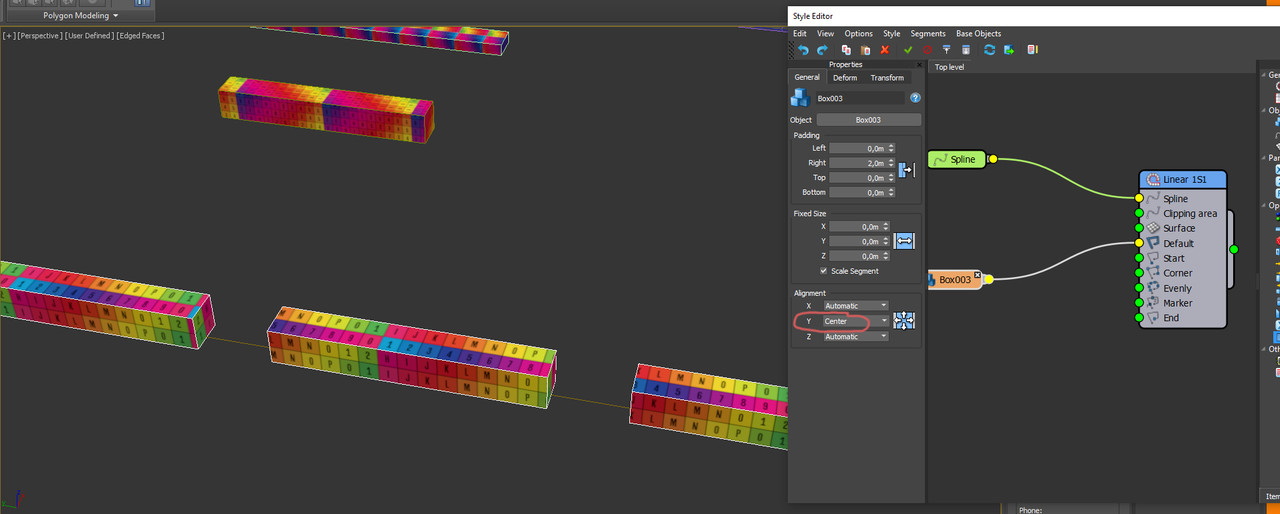Adjust the Padding Top spinner arrows
Image resolution: width=1280 pixels, height=514 pixels.
pos(890,178)
